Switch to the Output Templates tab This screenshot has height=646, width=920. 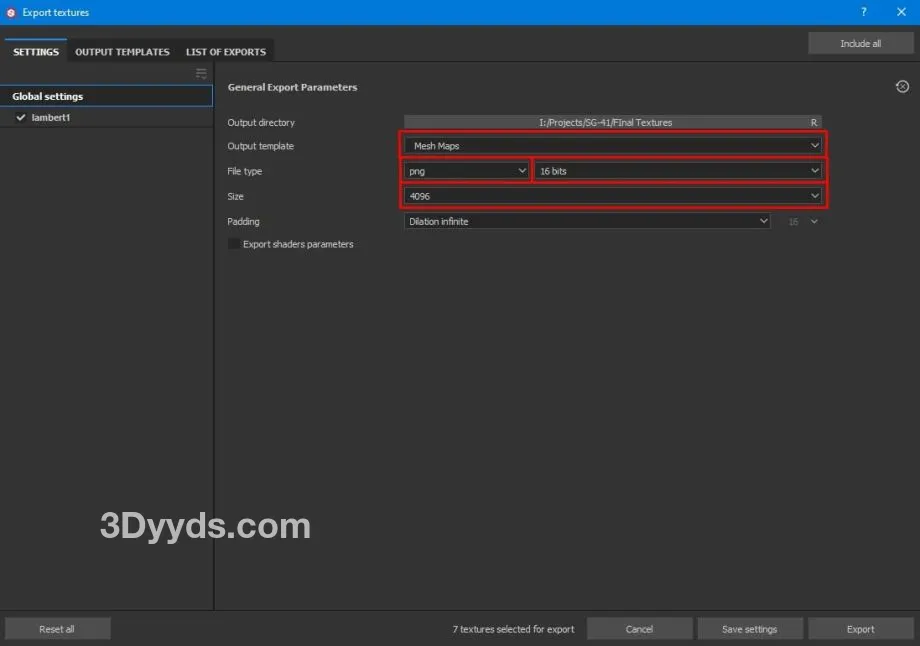[x=122, y=52]
